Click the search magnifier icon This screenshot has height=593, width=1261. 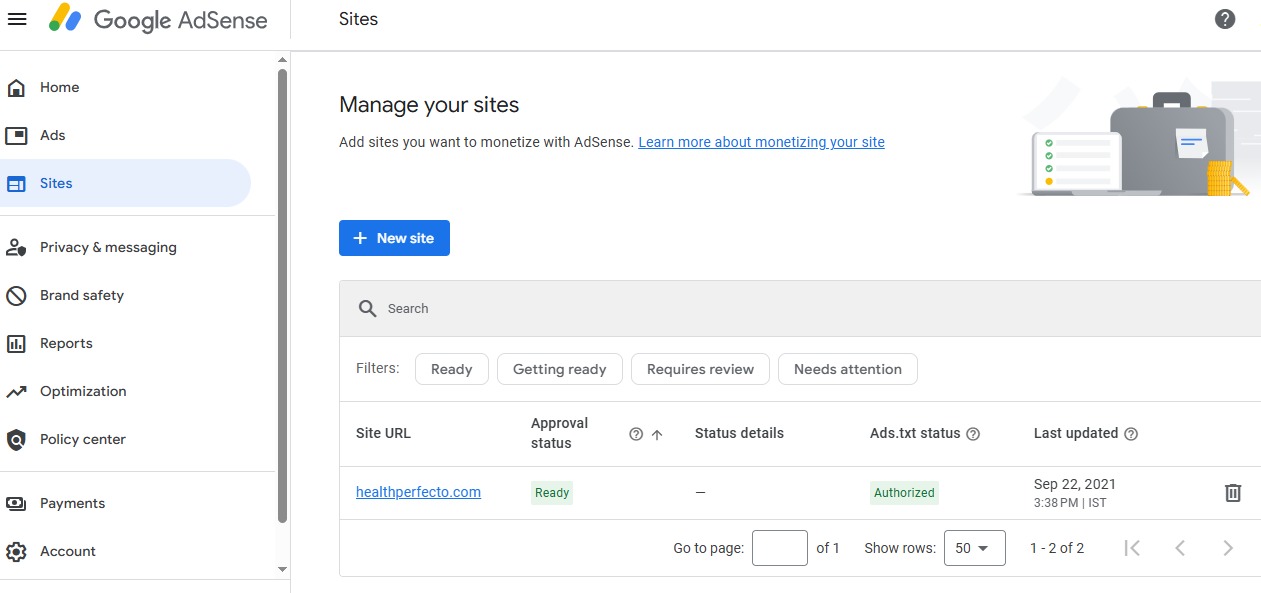point(368,309)
